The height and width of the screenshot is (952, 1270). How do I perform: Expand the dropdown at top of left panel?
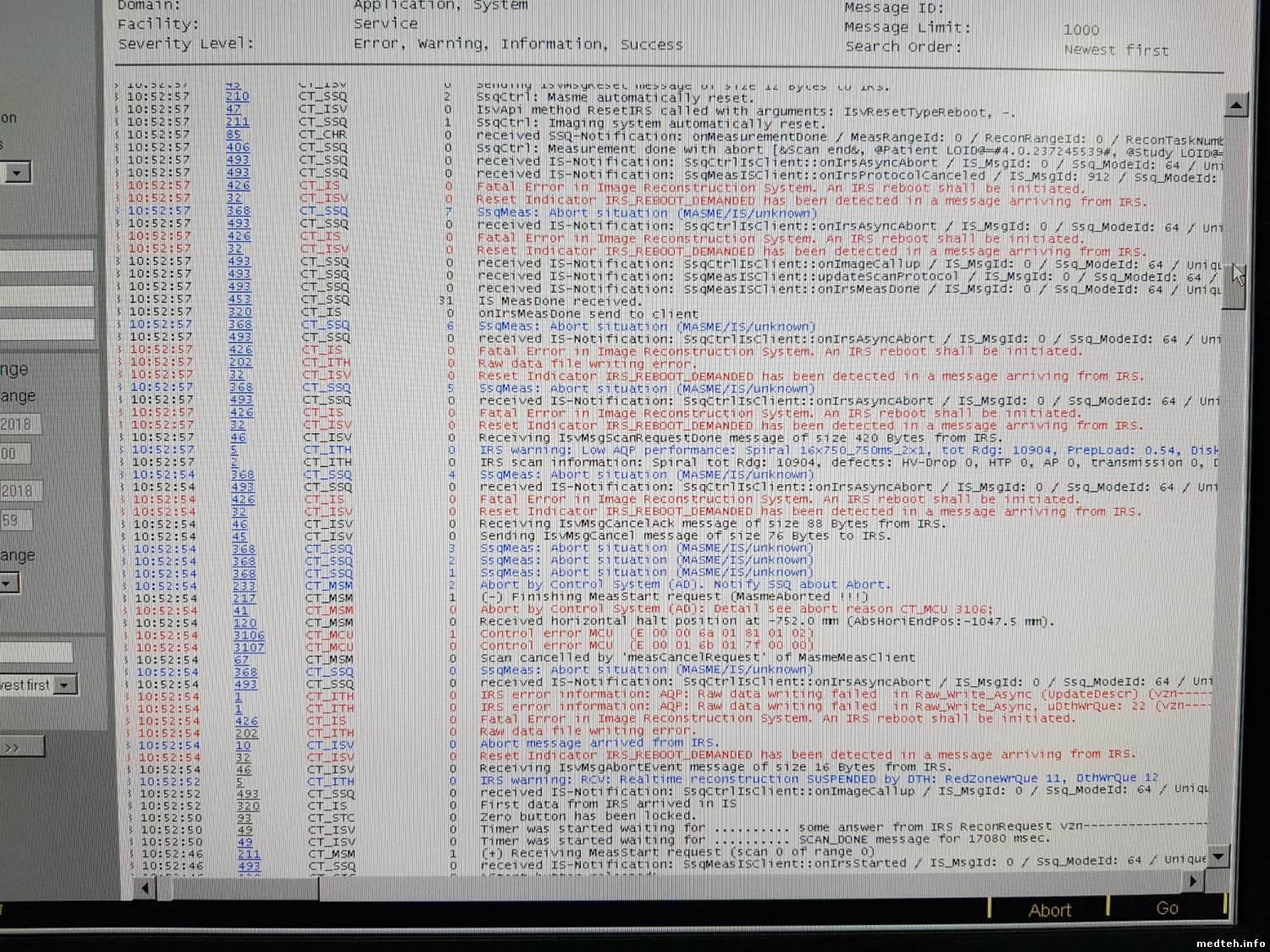point(17,173)
